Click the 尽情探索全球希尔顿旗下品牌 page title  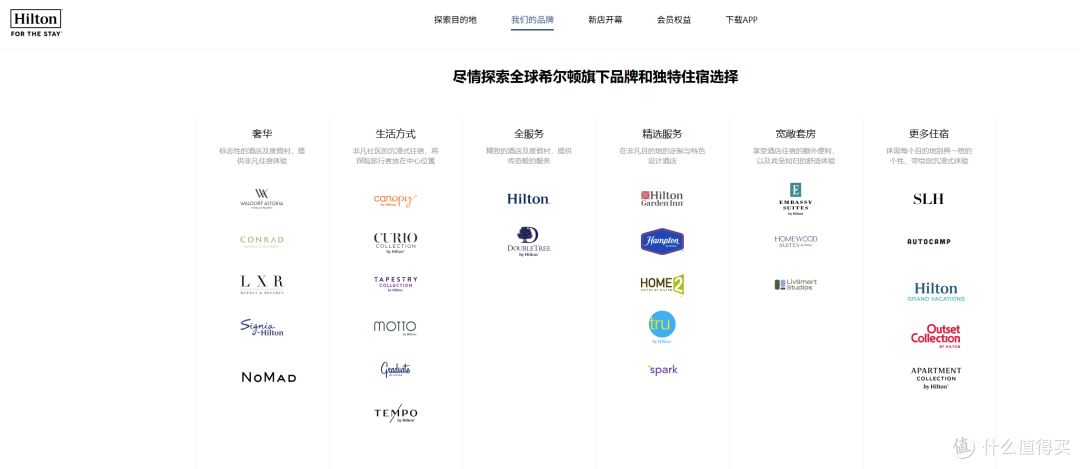(595, 77)
